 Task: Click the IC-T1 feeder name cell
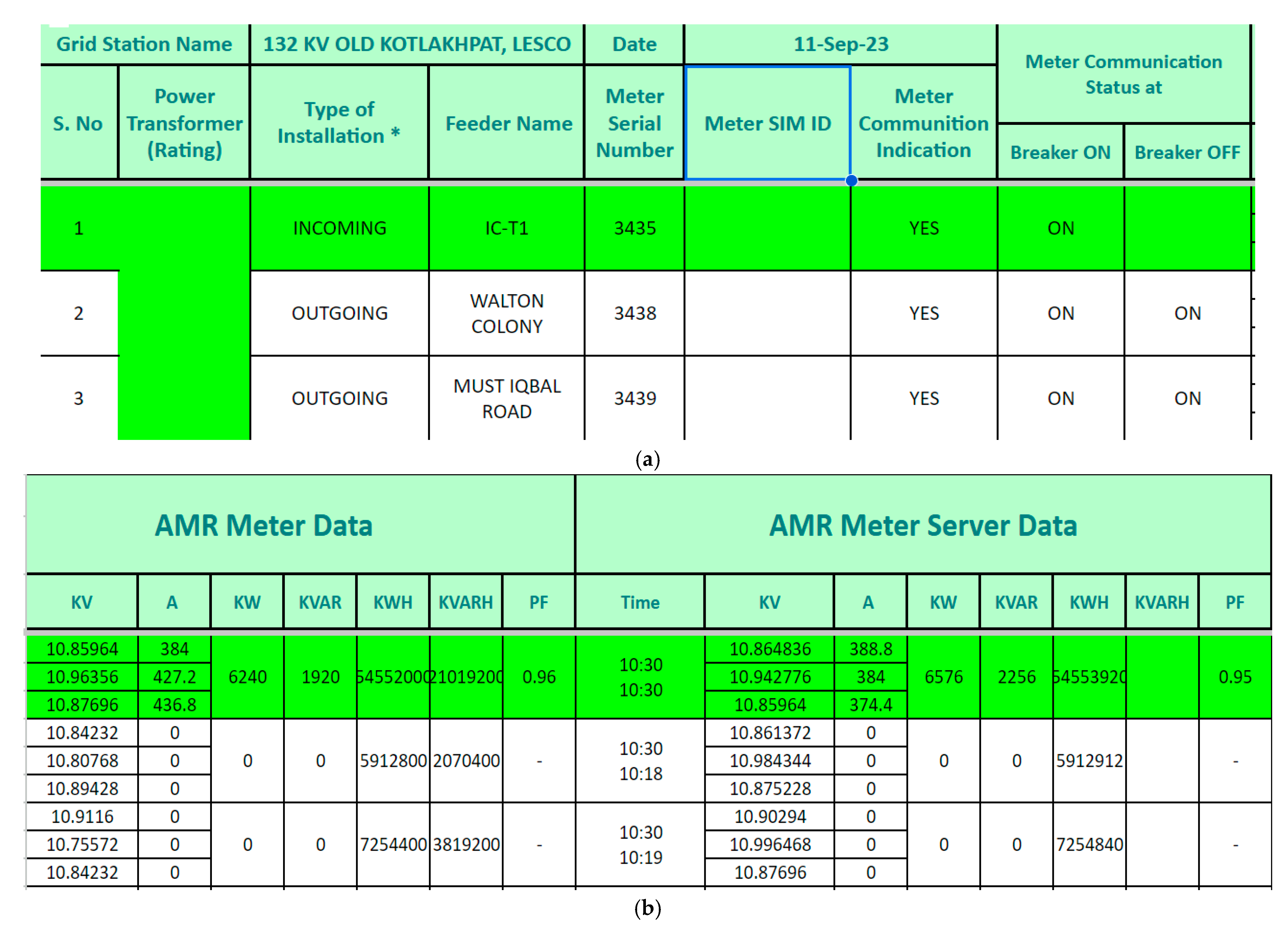pos(507,228)
